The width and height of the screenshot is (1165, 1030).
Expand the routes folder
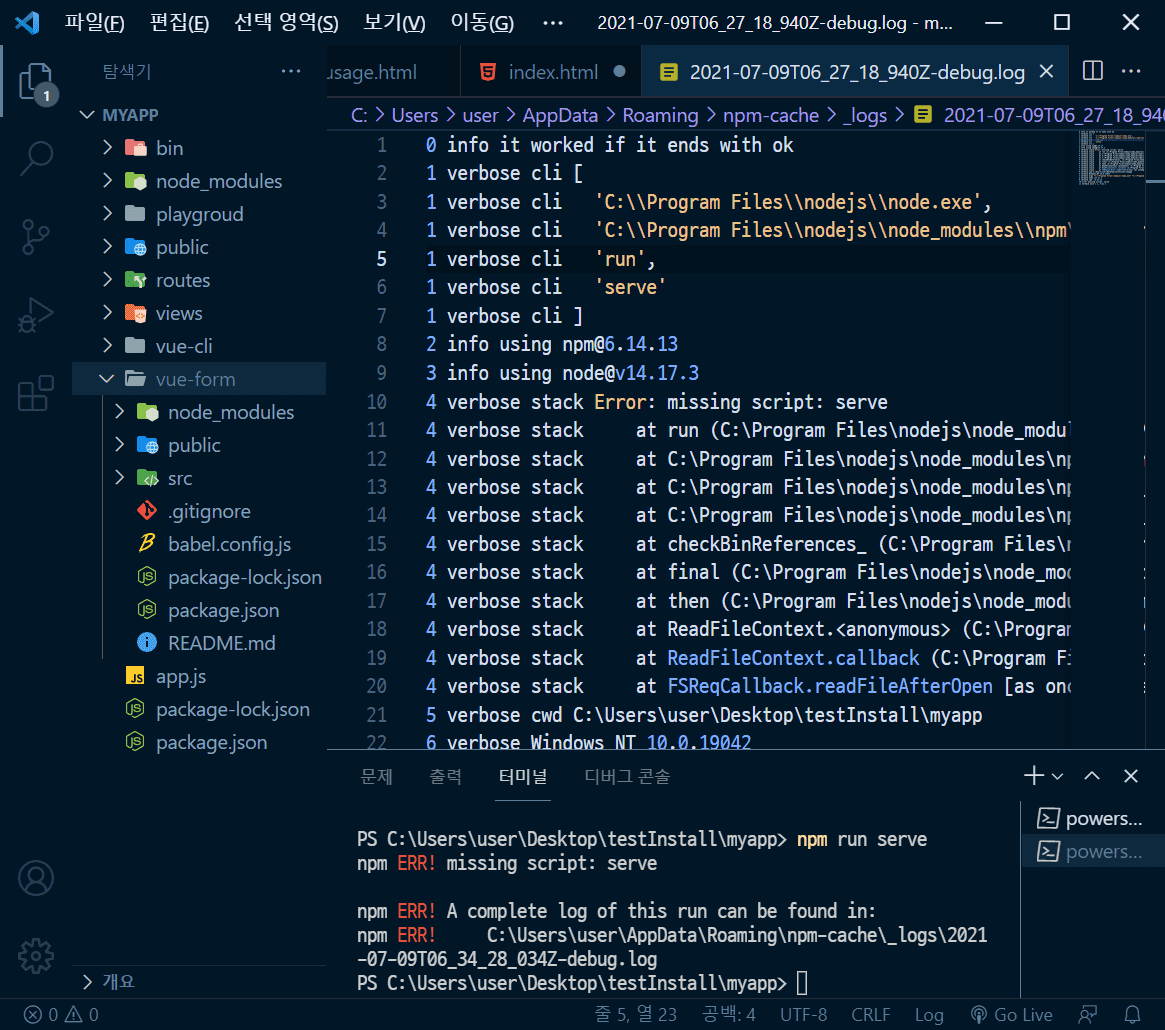click(x=199, y=280)
